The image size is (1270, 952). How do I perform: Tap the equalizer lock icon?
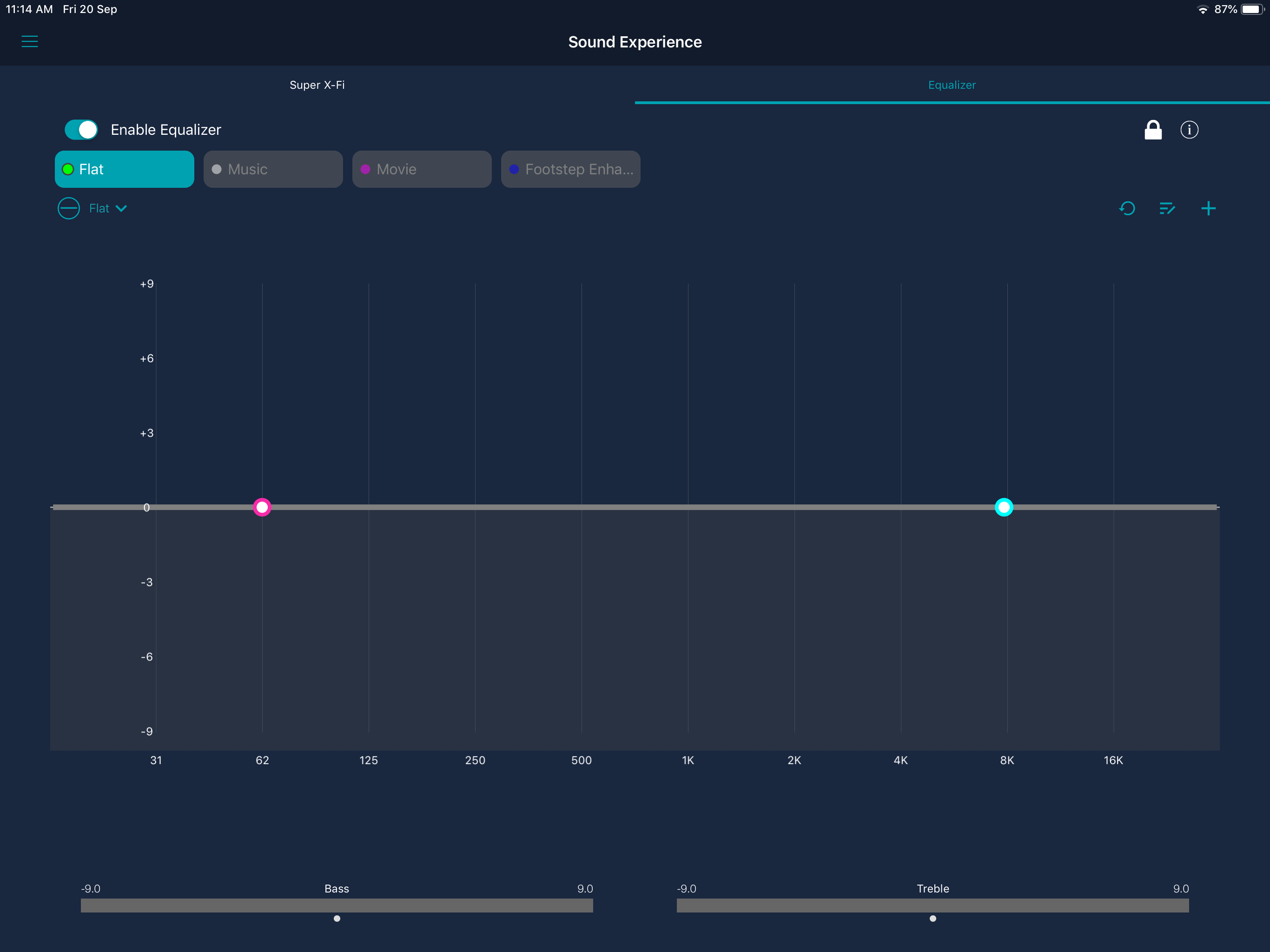pos(1153,130)
